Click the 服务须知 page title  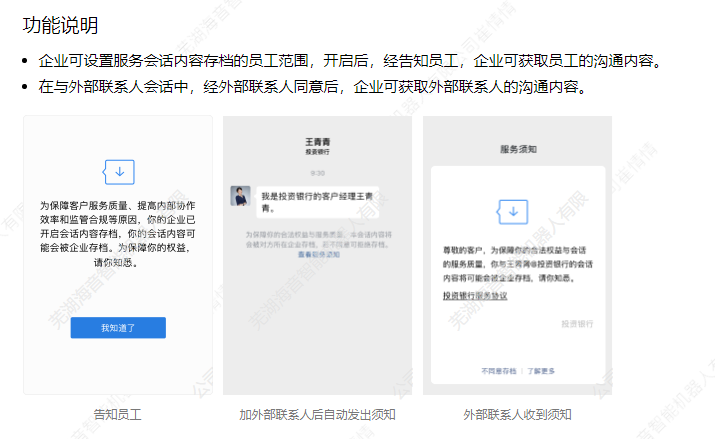pos(517,148)
